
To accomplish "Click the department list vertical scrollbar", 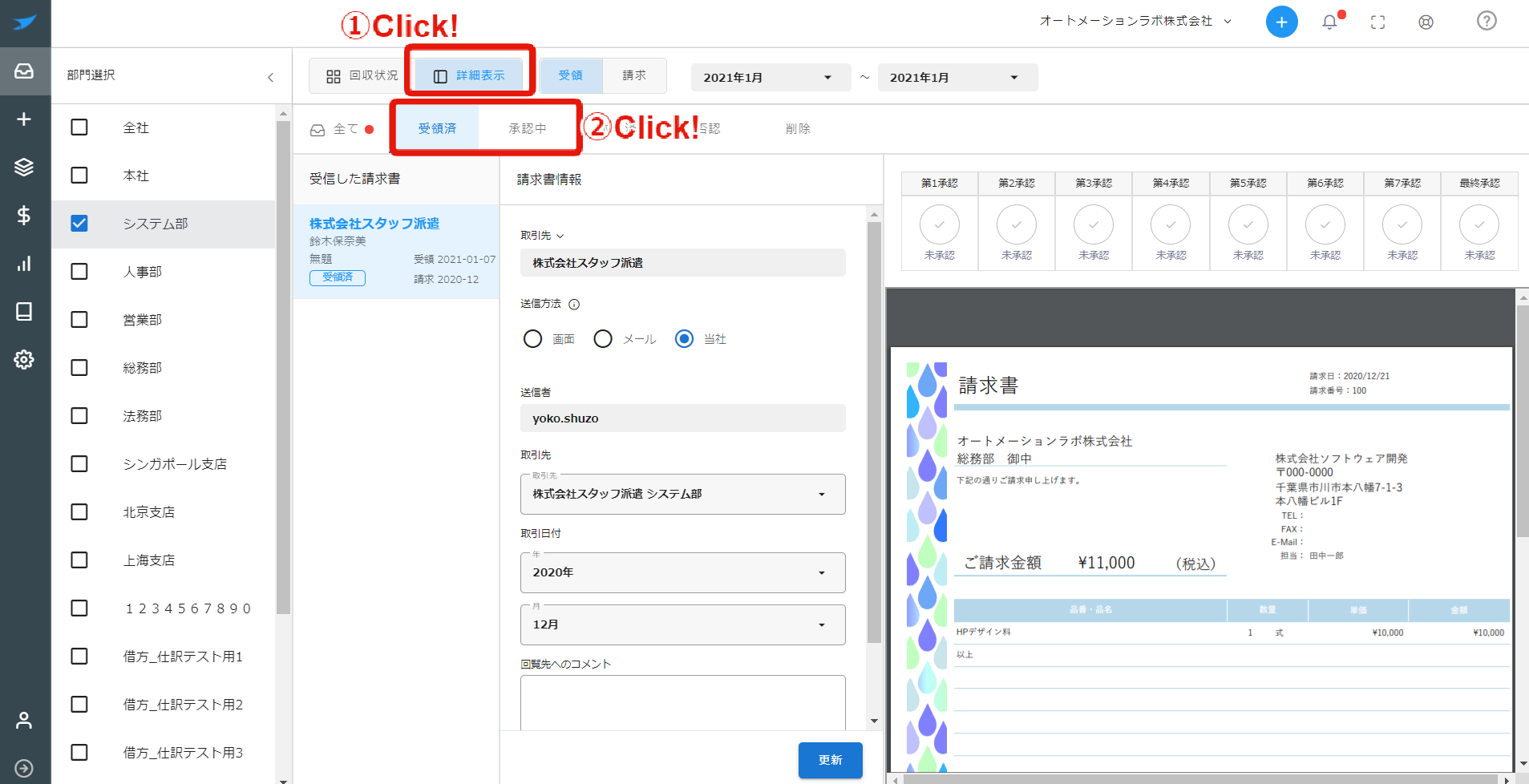I will point(283,367).
